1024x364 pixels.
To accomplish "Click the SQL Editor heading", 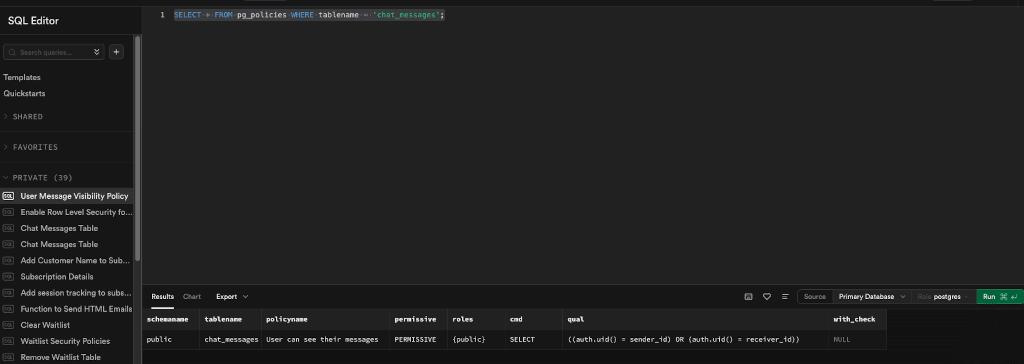I will tap(33, 21).
